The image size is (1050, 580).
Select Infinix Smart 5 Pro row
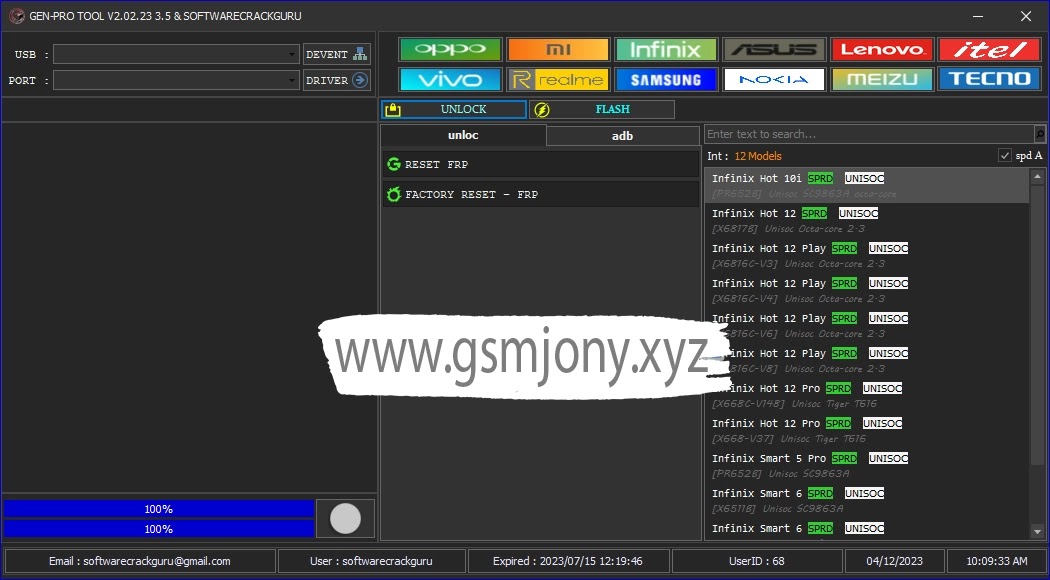[x=867, y=465]
